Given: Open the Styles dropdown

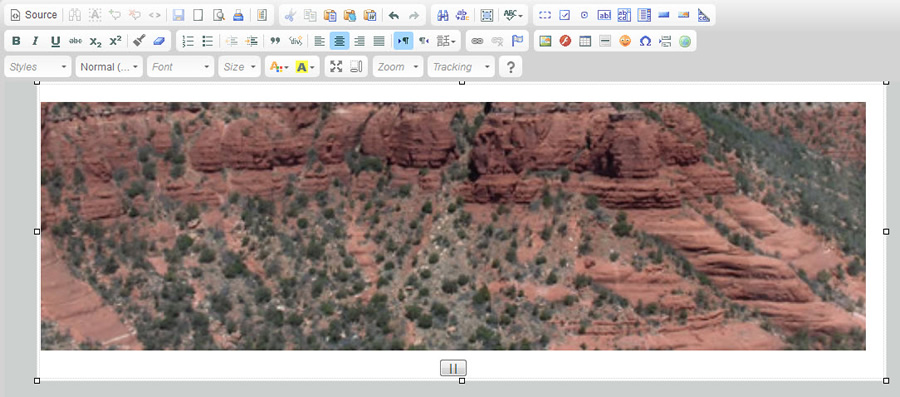Looking at the screenshot, I should [38, 67].
